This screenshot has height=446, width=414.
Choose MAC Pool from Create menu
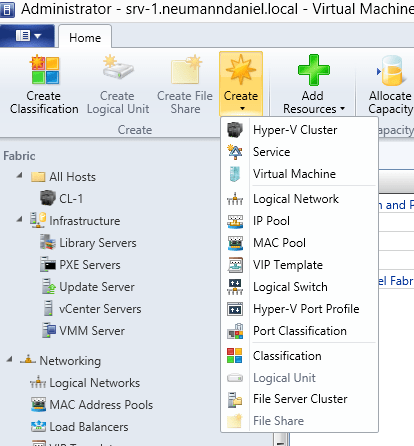(x=299, y=243)
